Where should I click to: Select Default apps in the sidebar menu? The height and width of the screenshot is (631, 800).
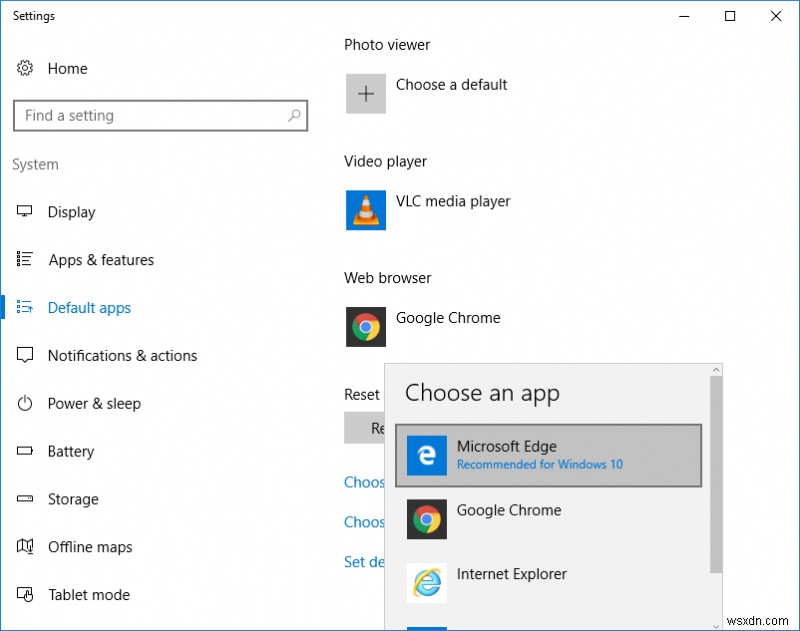coord(89,308)
